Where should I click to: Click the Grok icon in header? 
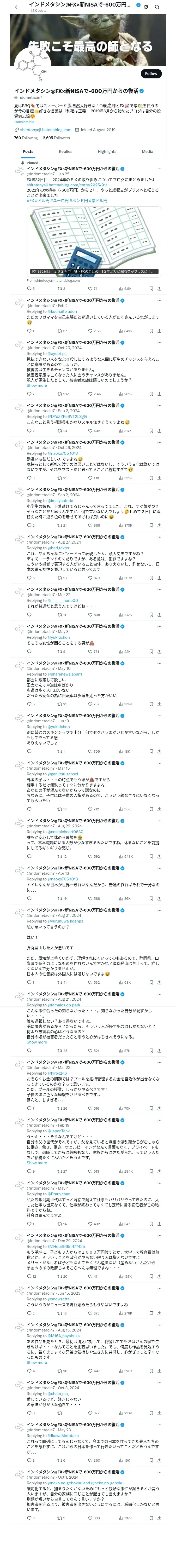pyautogui.click(x=146, y=7)
